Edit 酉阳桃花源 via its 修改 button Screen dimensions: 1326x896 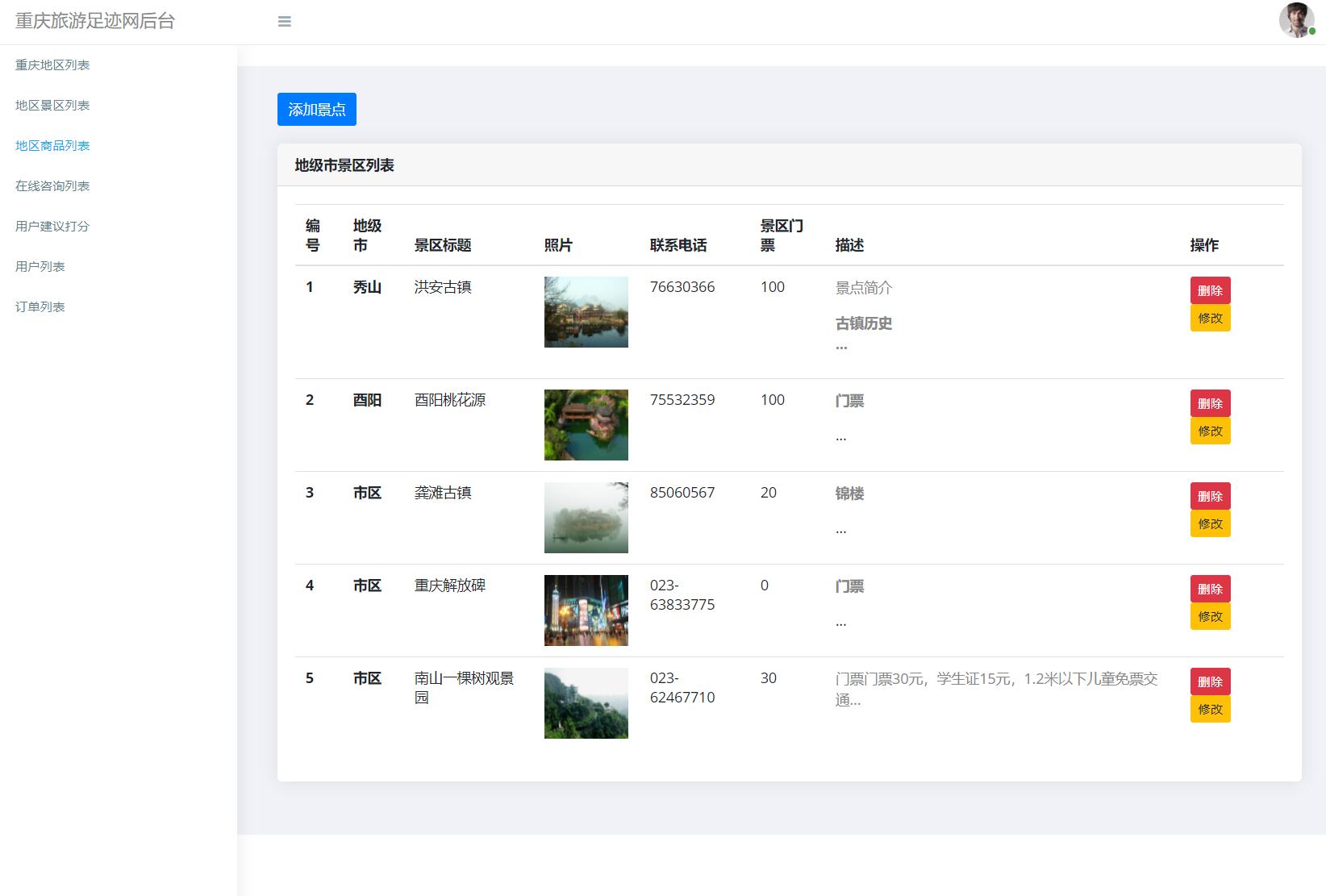pyautogui.click(x=1210, y=431)
